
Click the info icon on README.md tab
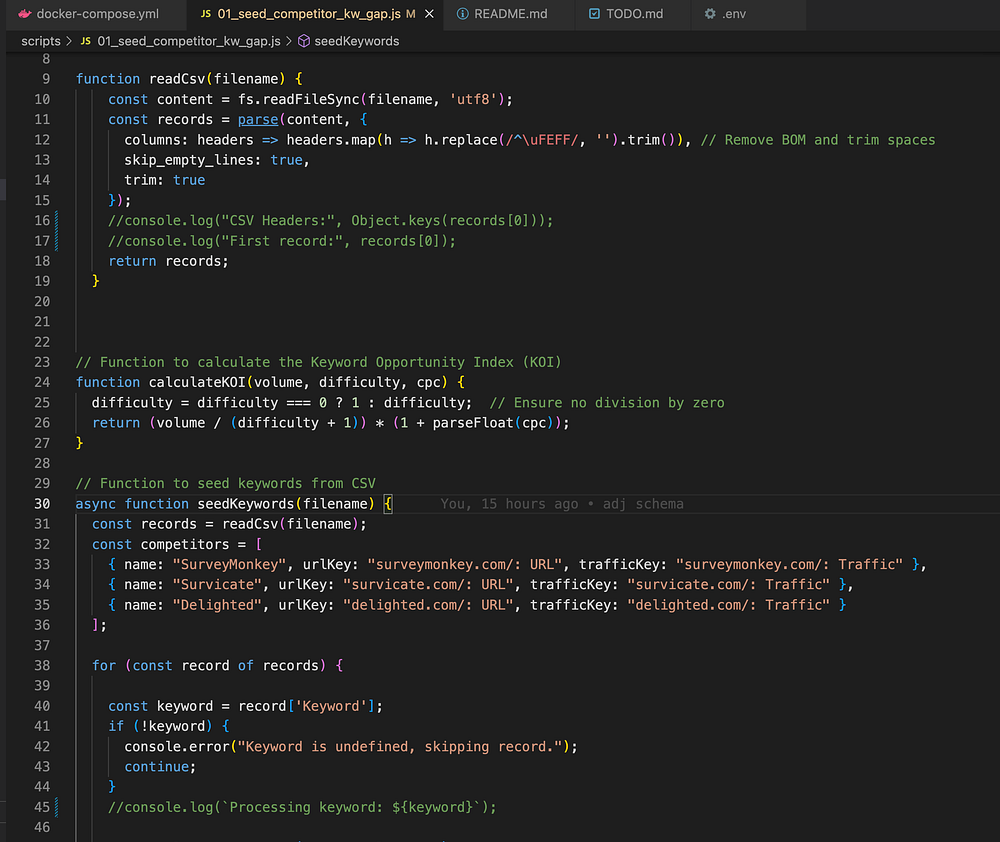click(463, 15)
